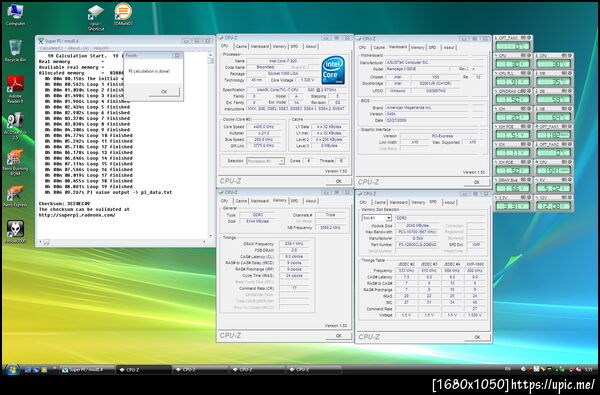Click the 'PCI-Express' graphic interface version
This screenshot has height=395, width=600.
tap(442, 136)
